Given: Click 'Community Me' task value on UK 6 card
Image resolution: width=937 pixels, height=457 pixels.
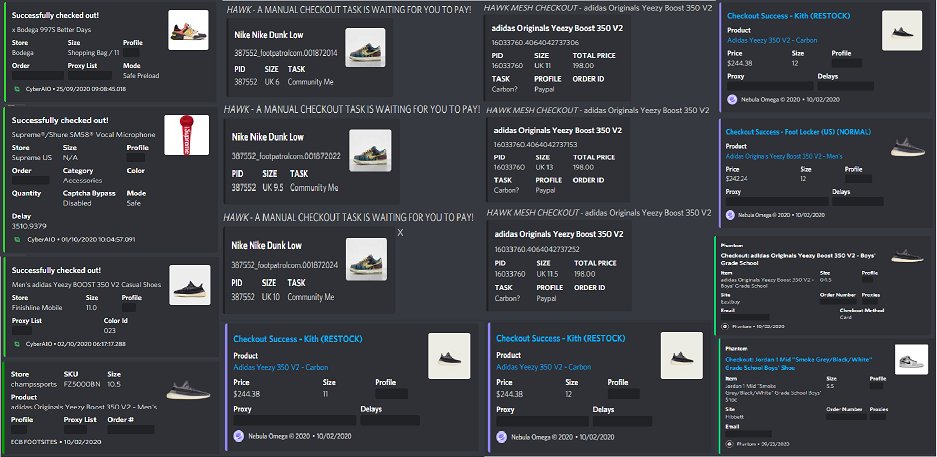Looking at the screenshot, I should click(310, 82).
